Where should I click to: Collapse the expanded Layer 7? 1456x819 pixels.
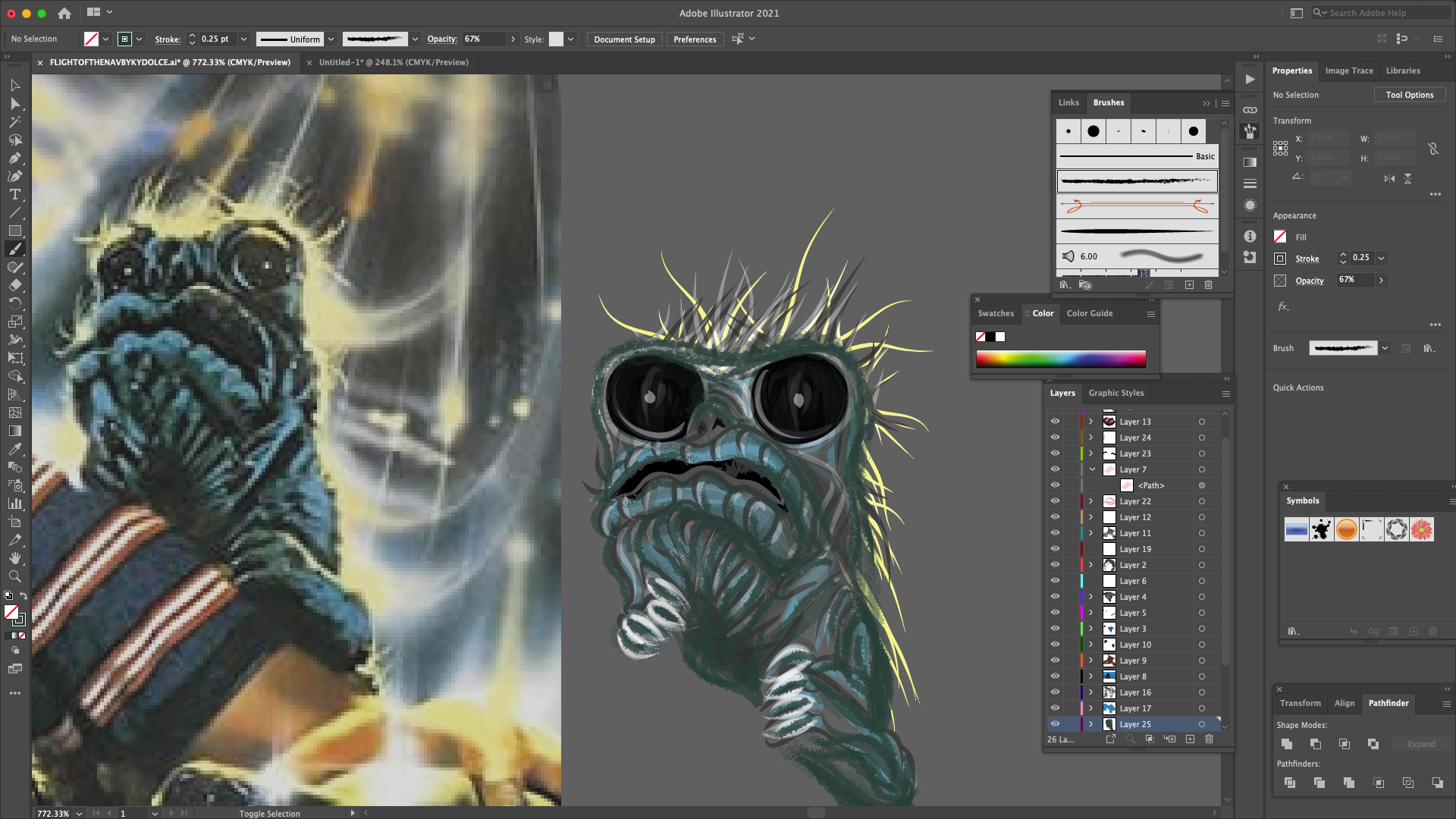1092,469
